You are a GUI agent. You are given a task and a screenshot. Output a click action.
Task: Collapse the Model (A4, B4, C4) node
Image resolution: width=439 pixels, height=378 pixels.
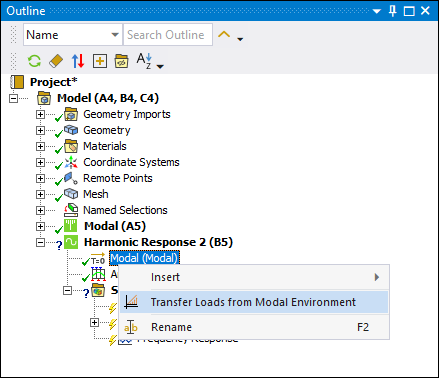(13, 98)
